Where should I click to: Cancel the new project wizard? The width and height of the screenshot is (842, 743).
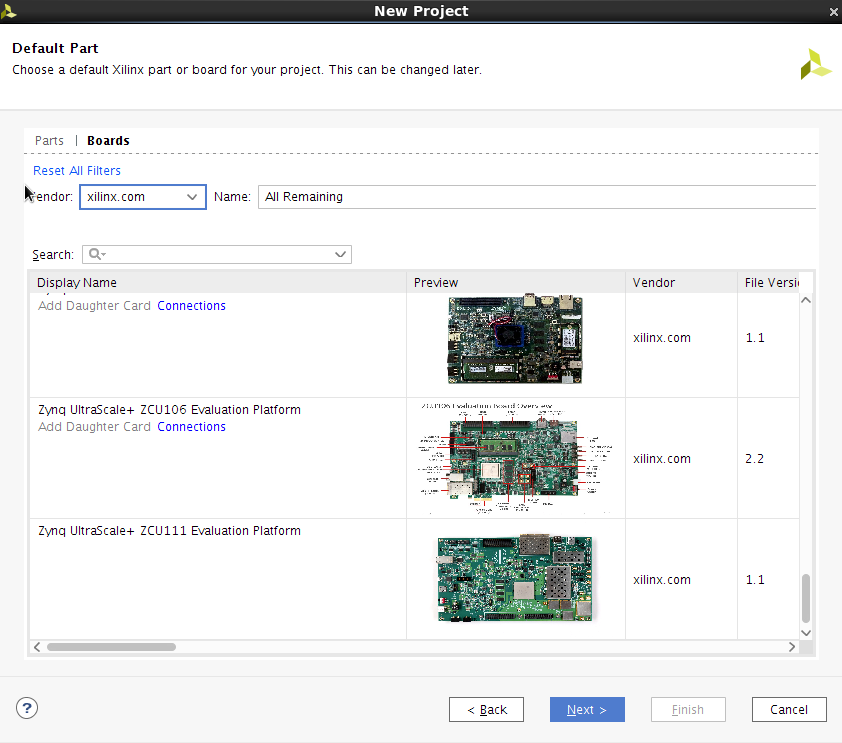789,710
